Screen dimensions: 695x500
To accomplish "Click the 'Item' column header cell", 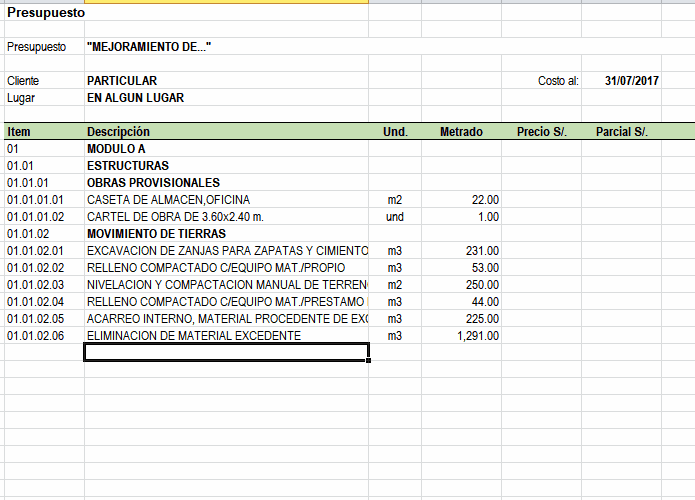I will 44,132.
